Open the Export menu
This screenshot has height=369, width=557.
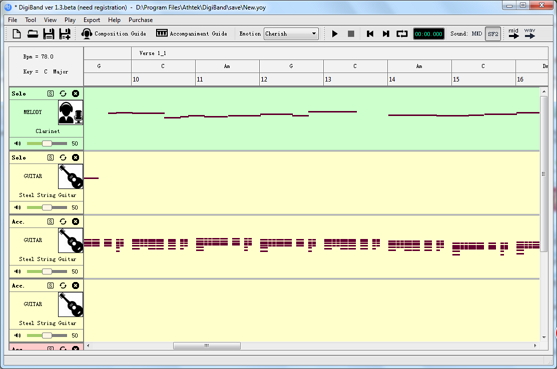92,20
